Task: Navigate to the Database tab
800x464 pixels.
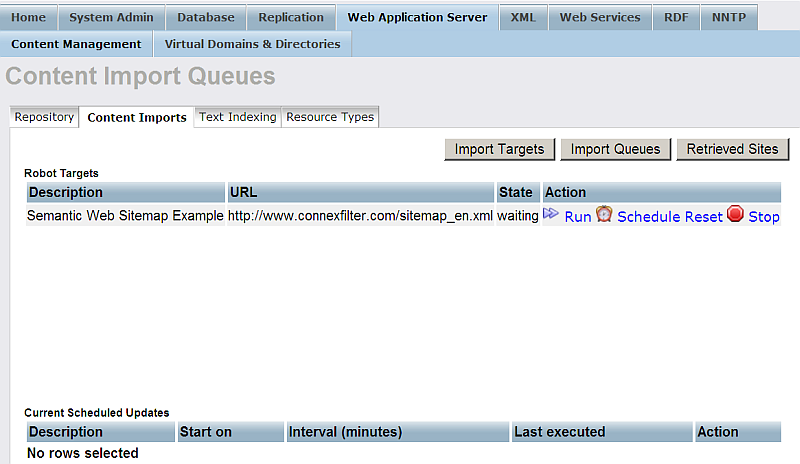Action: pyautogui.click(x=206, y=17)
